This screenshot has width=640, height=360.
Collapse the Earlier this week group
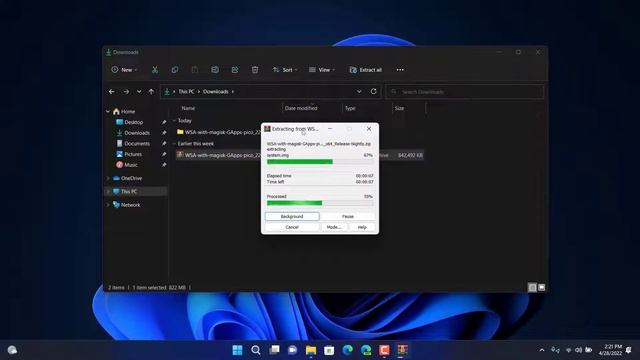174,144
